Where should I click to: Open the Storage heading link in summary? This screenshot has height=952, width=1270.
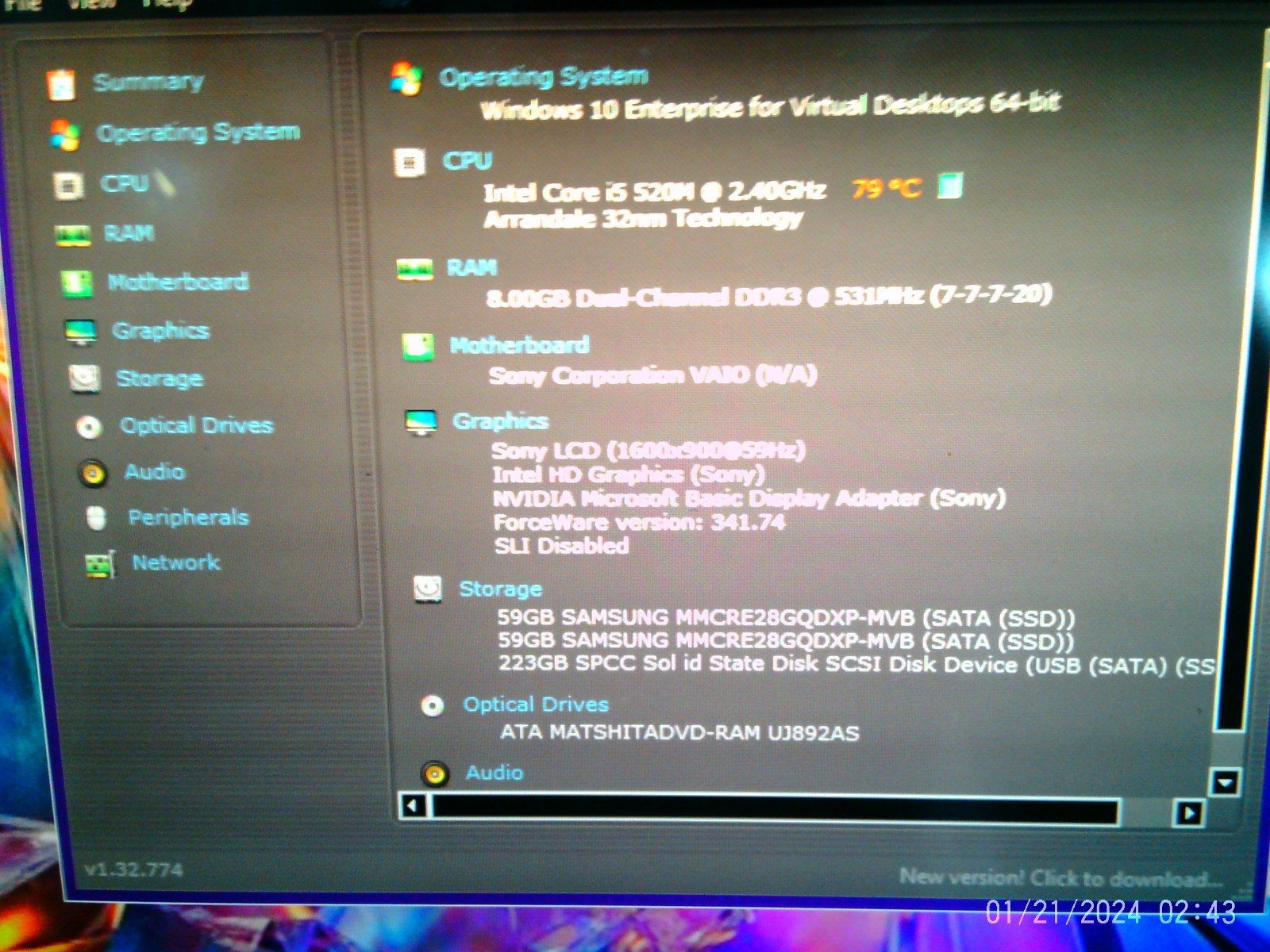pos(501,589)
